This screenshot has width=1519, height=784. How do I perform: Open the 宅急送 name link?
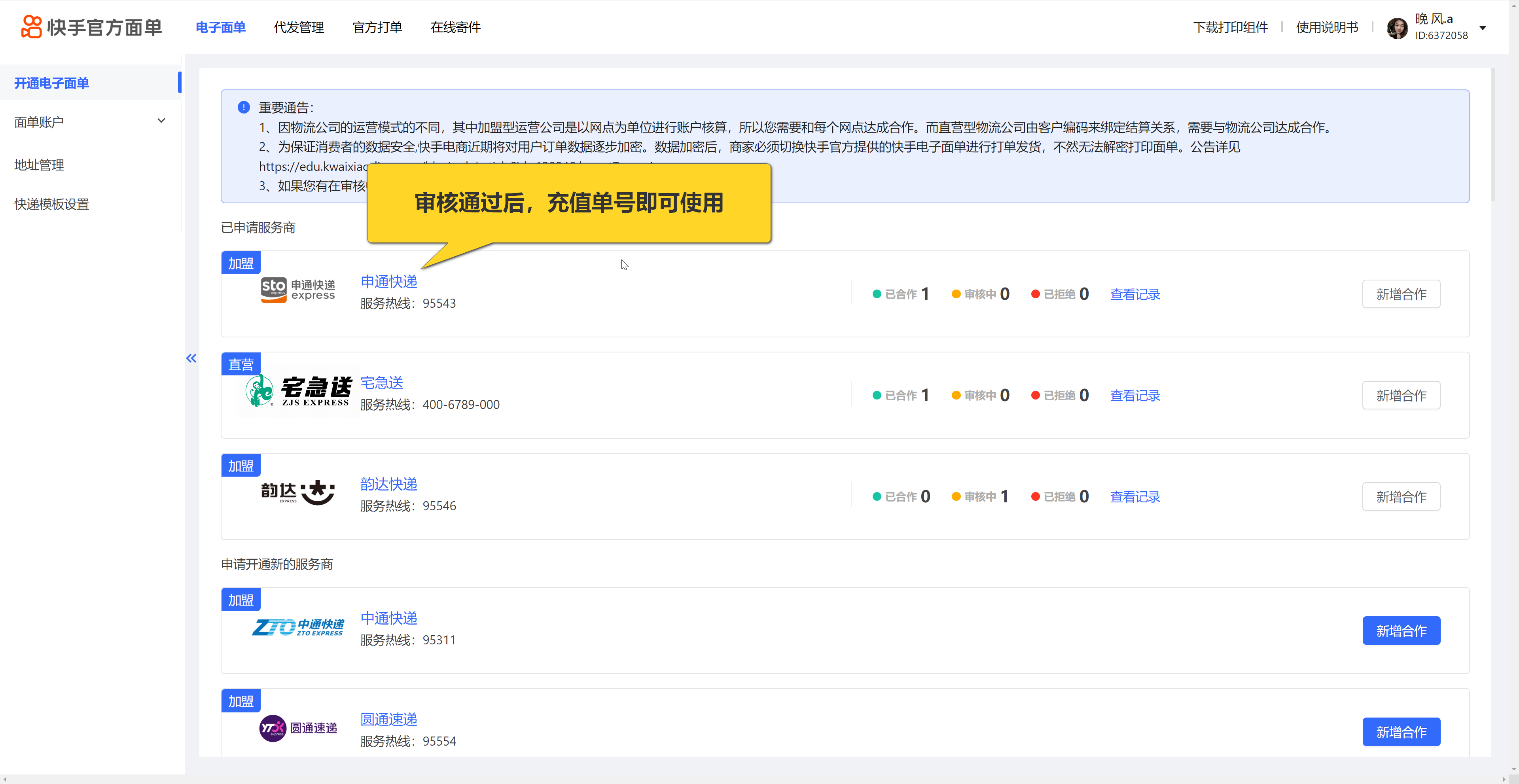(x=381, y=383)
